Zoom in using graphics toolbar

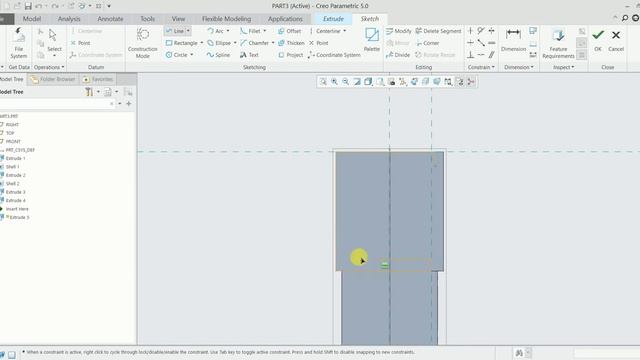click(x=335, y=82)
